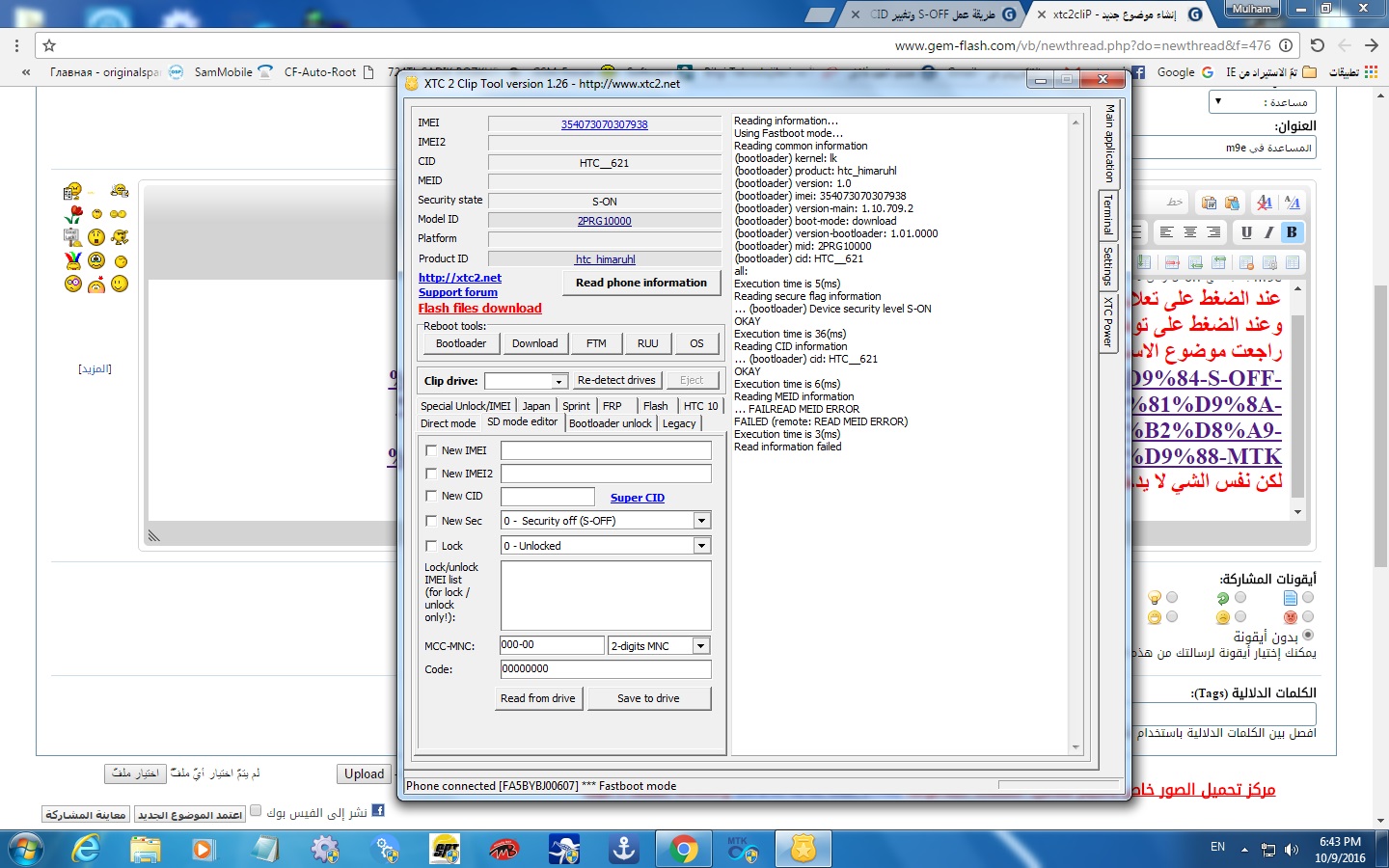Click the Chrome icon in the taskbar
This screenshot has width=1389, height=868.
pyautogui.click(x=684, y=849)
